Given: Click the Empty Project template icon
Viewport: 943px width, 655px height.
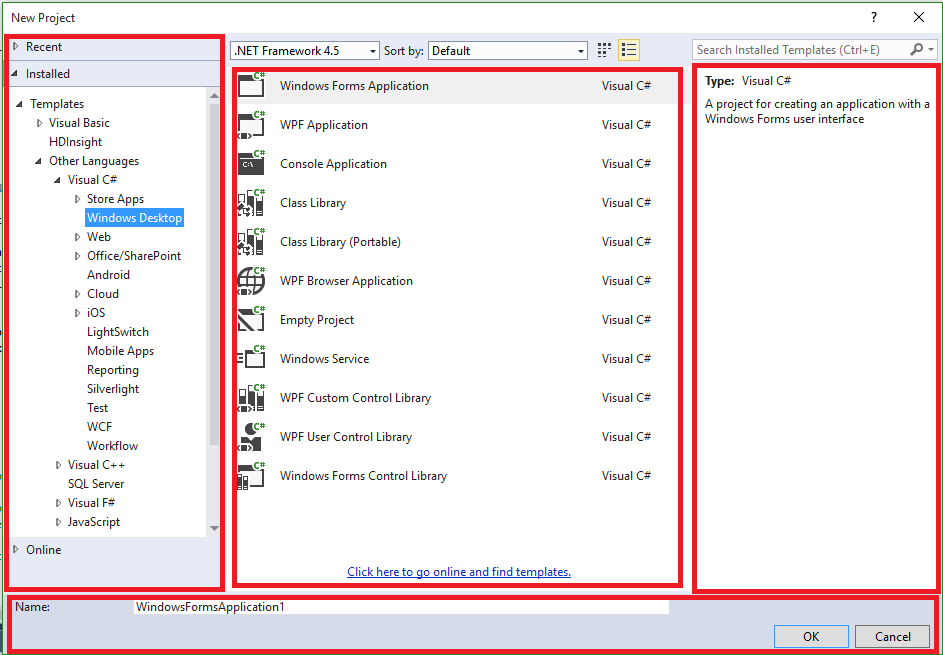Looking at the screenshot, I should [251, 320].
